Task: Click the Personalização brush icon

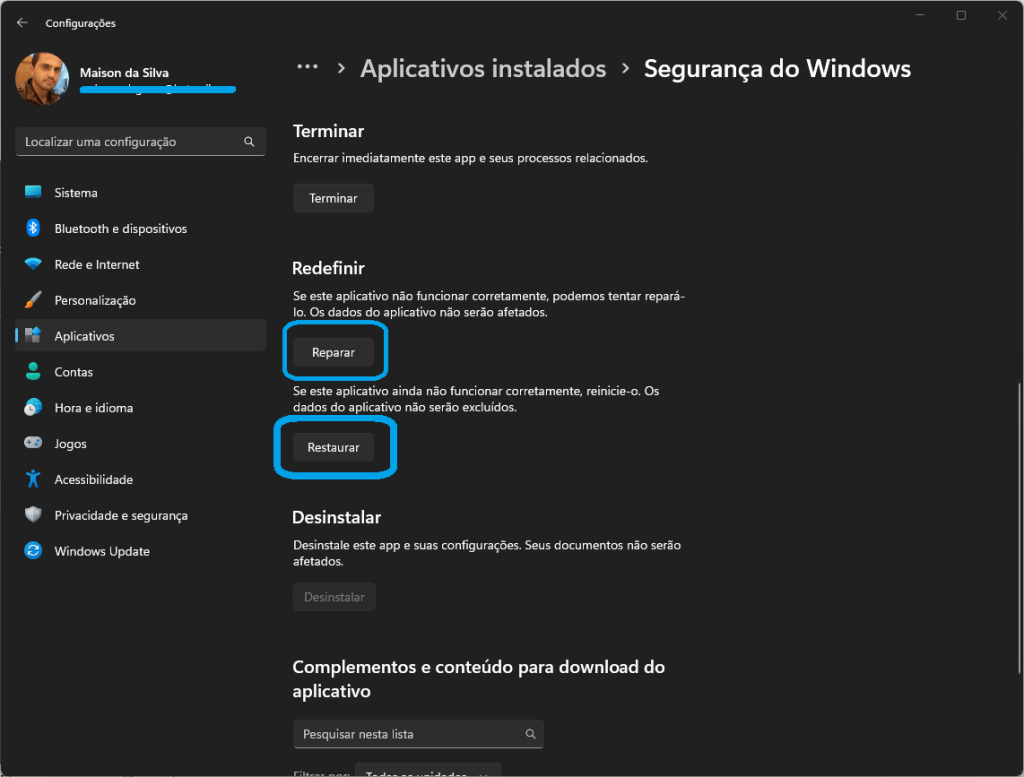Action: (33, 300)
